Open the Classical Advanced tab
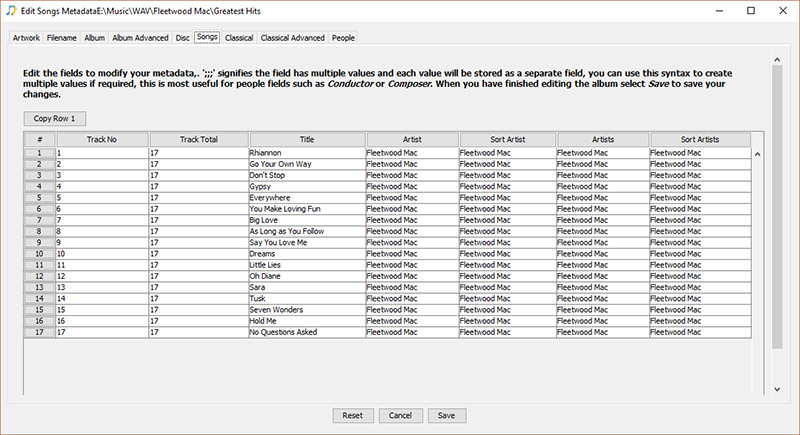This screenshot has width=800, height=435. click(292, 38)
